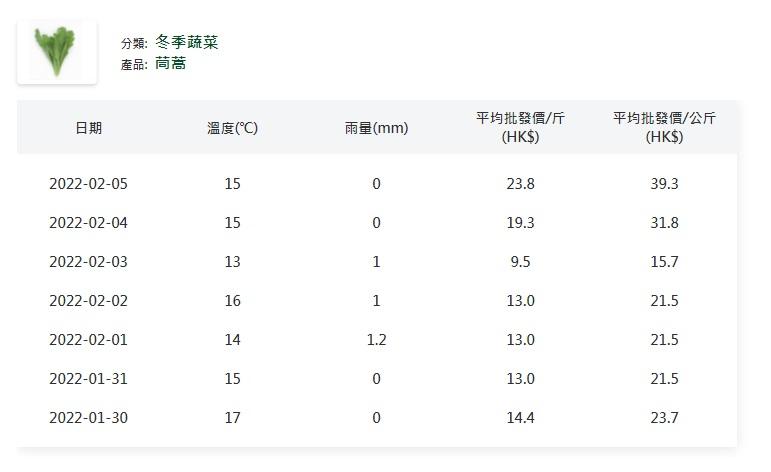The width and height of the screenshot is (771, 472).
Task: Select the 2022-02-04 date cell
Action: [x=88, y=223]
